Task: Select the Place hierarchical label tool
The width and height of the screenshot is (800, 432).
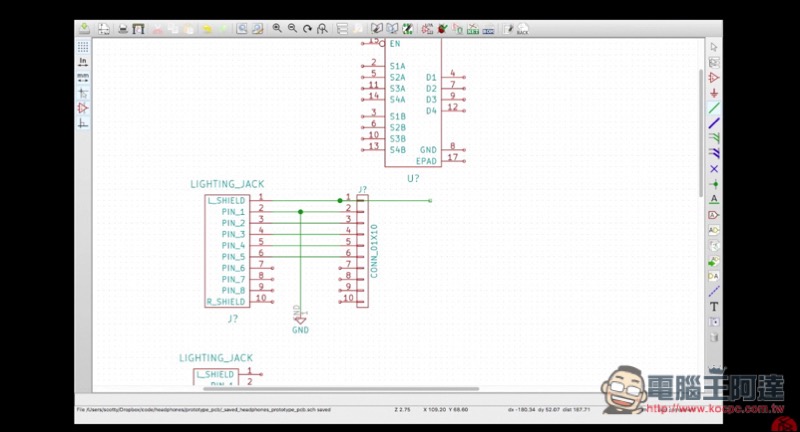Action: pos(714,230)
